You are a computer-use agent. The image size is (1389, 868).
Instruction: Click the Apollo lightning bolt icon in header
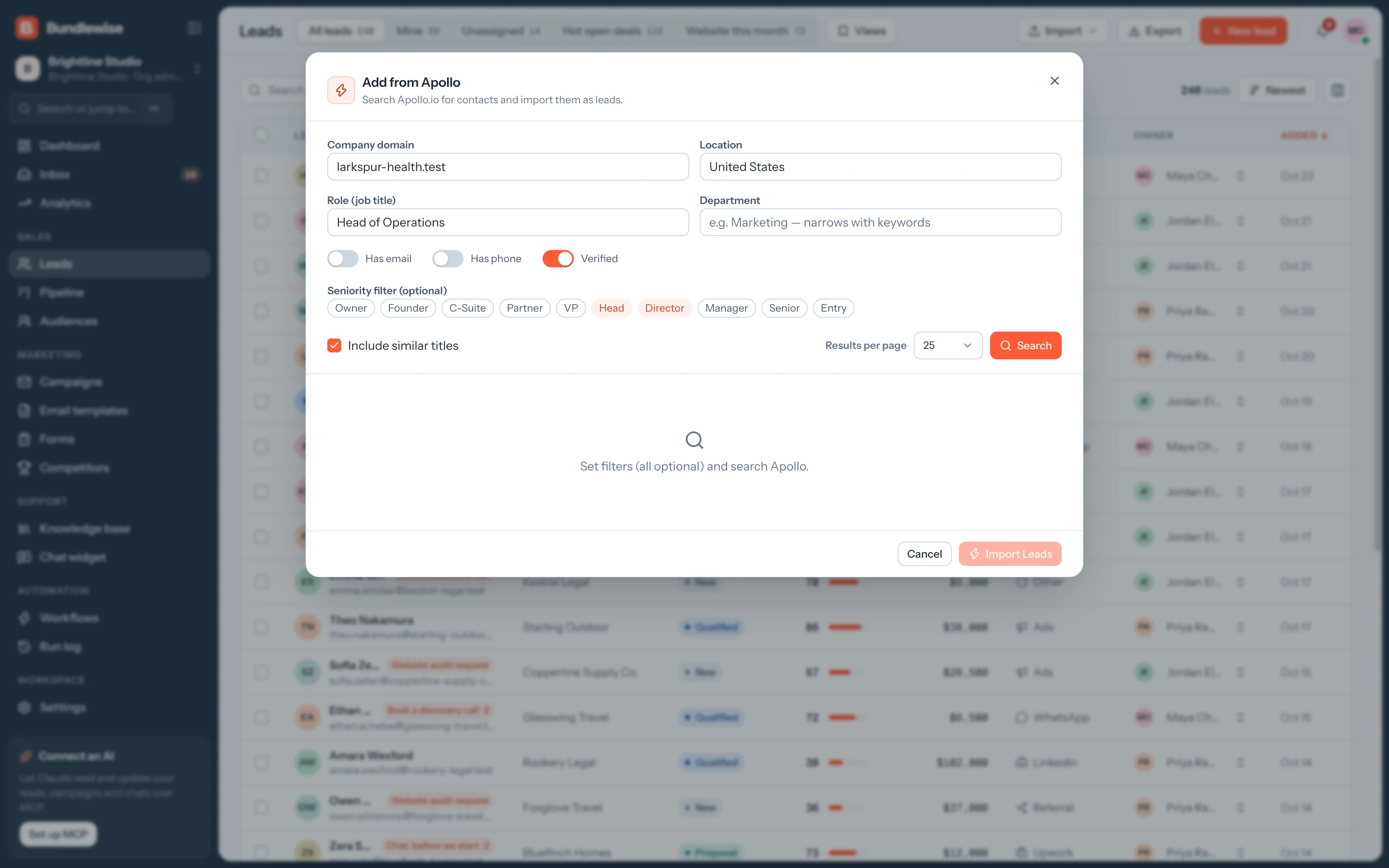(x=341, y=90)
